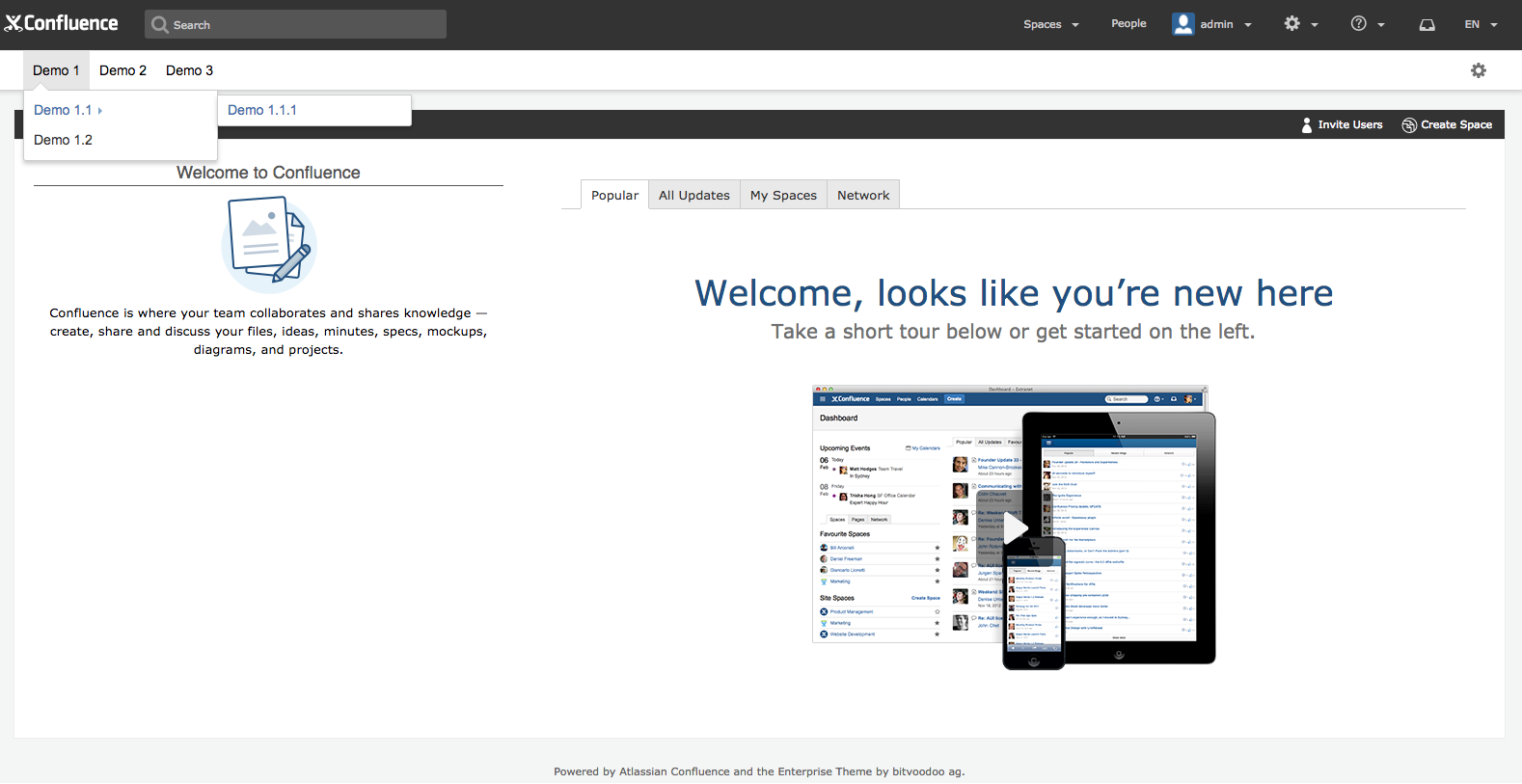
Task: Open the Demo 3 menu
Action: click(x=189, y=70)
